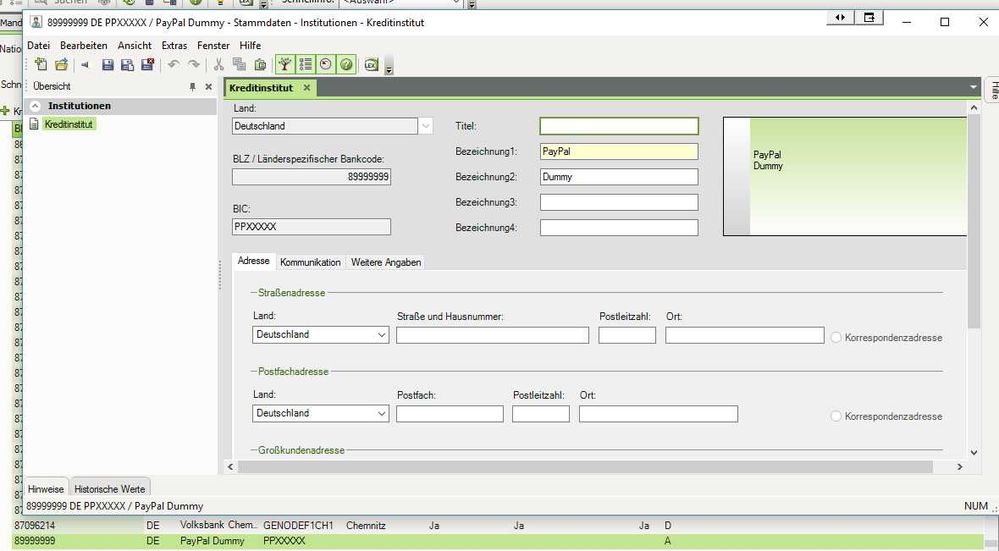Open the Ansicht menu
Image resolution: width=999 pixels, height=551 pixels.
(x=134, y=45)
